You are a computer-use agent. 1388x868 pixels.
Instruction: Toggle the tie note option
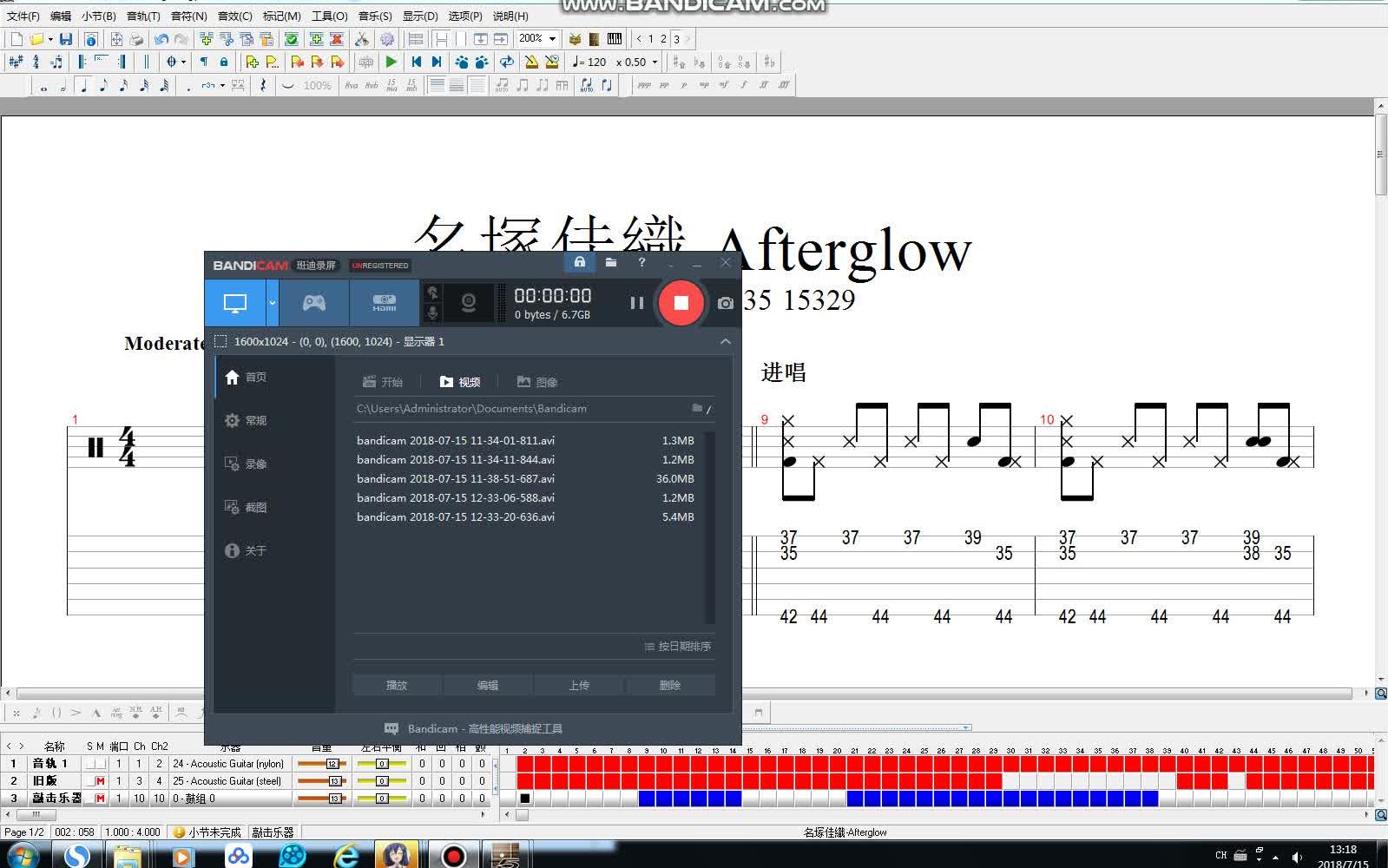coord(287,85)
